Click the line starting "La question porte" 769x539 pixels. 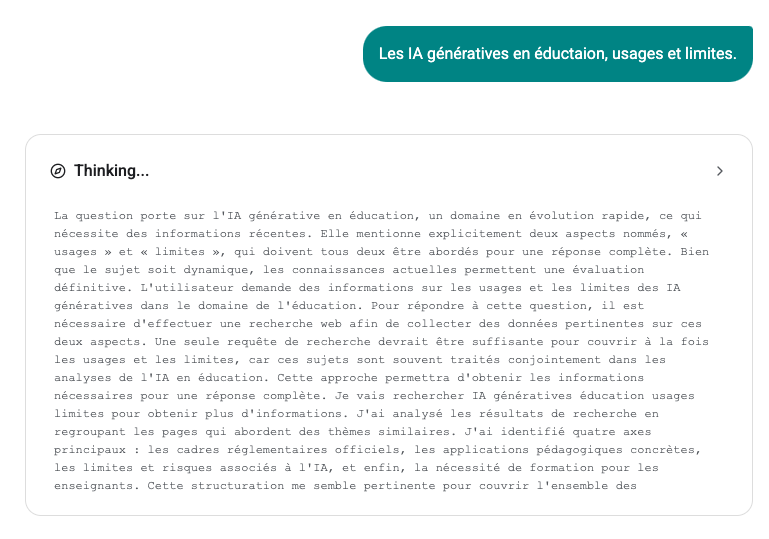(x=380, y=215)
